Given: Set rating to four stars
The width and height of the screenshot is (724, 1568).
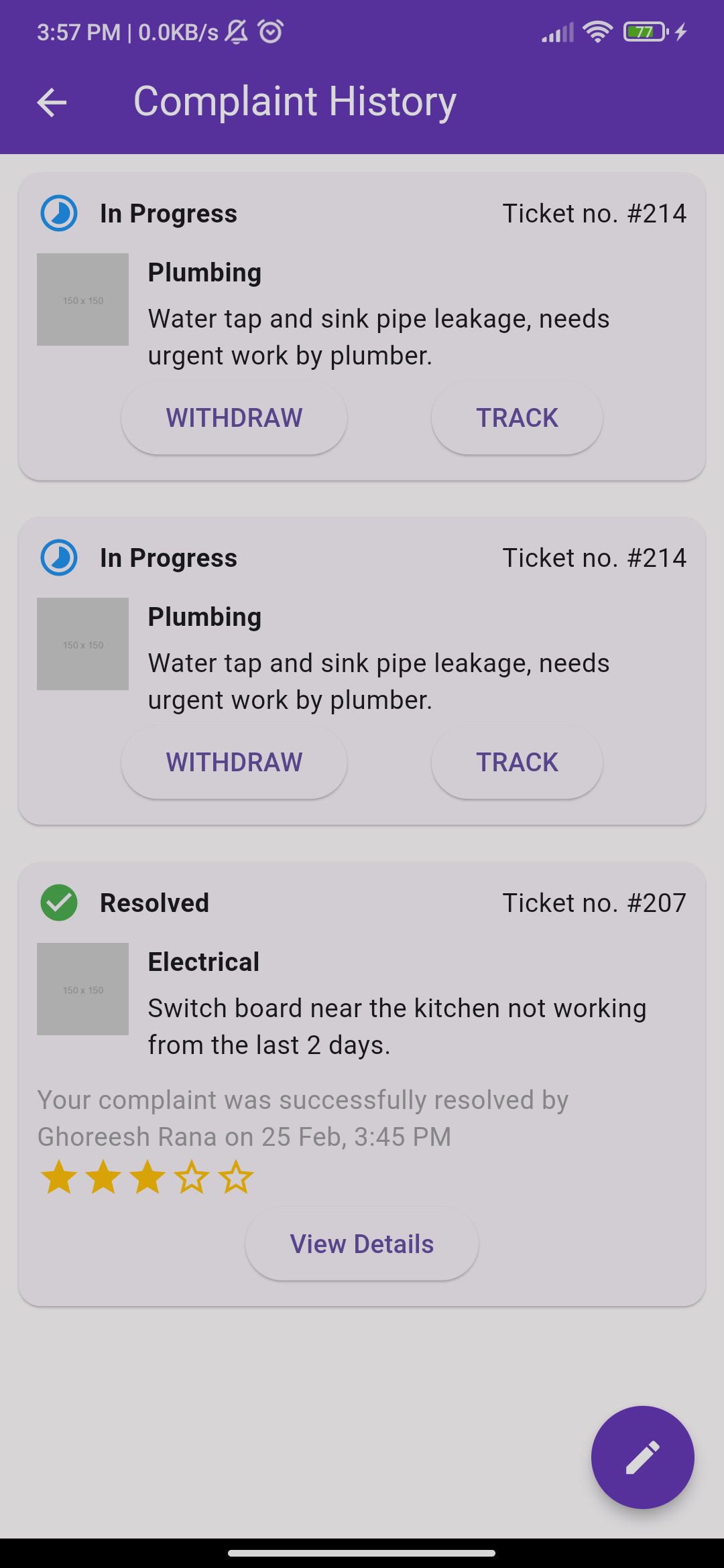Looking at the screenshot, I should [x=192, y=1177].
